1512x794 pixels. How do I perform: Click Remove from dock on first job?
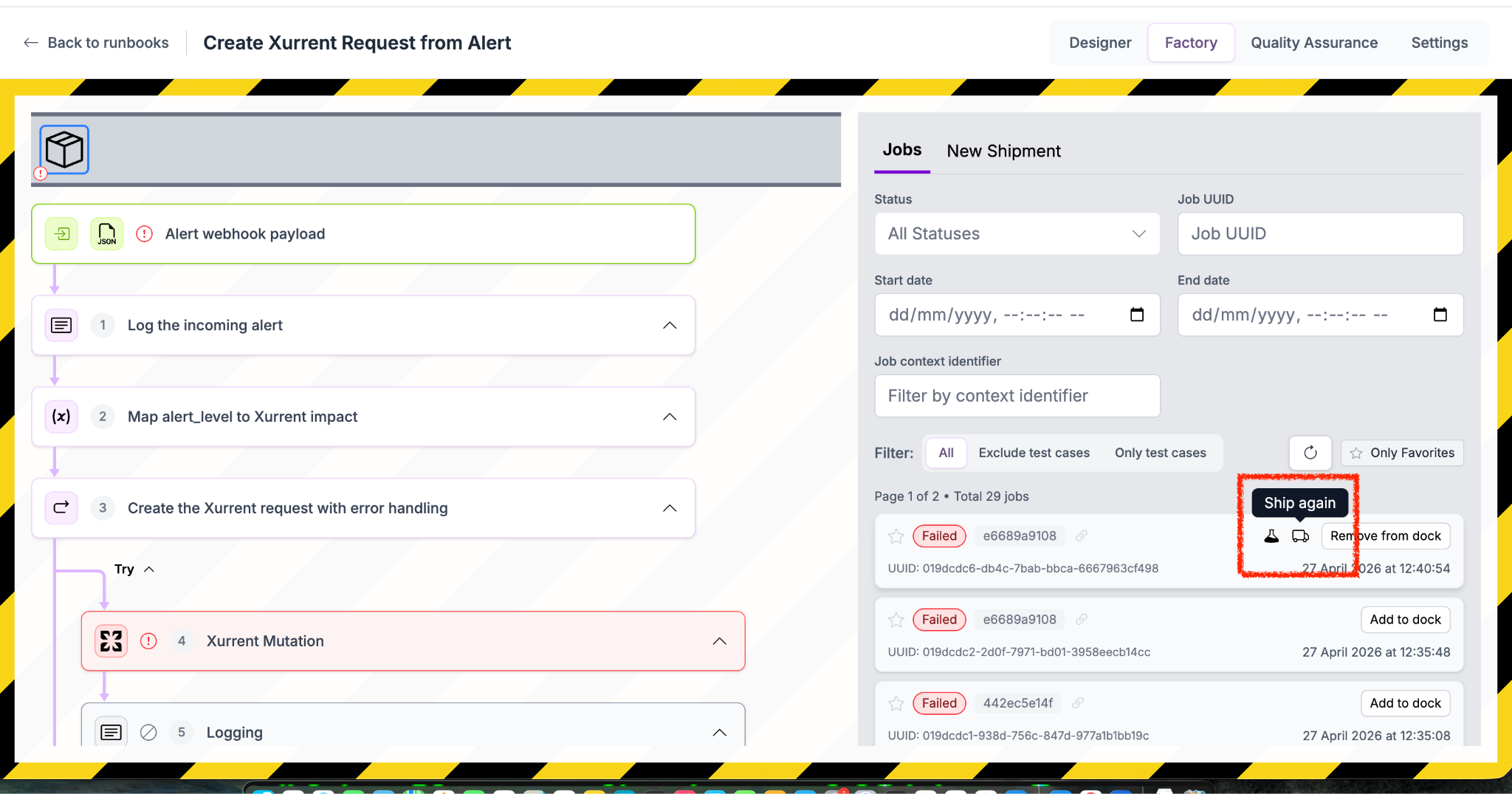point(1385,536)
